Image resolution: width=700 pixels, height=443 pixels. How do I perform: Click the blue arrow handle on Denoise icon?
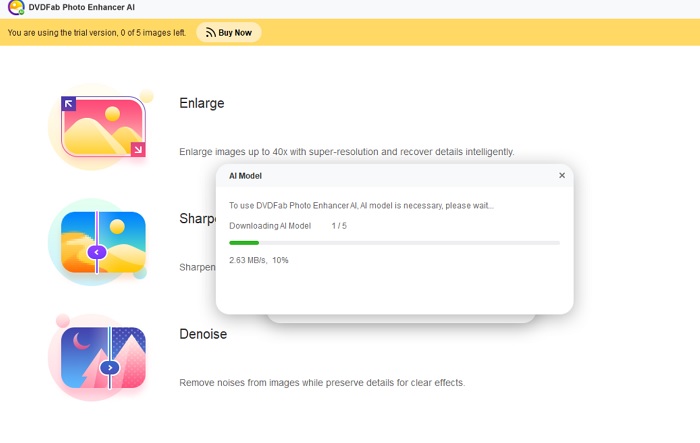point(110,368)
